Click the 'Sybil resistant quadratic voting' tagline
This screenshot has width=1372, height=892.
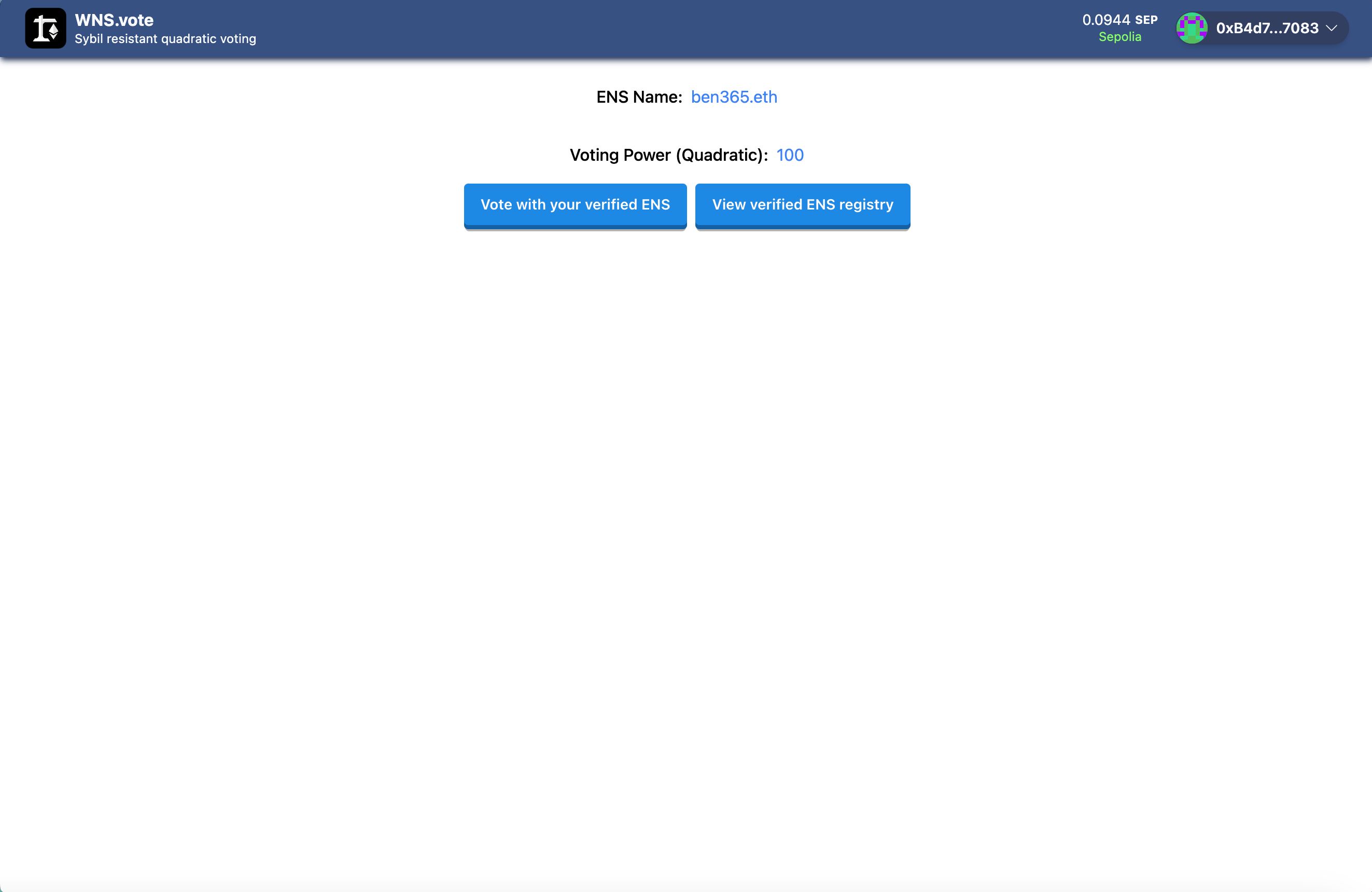coord(165,38)
